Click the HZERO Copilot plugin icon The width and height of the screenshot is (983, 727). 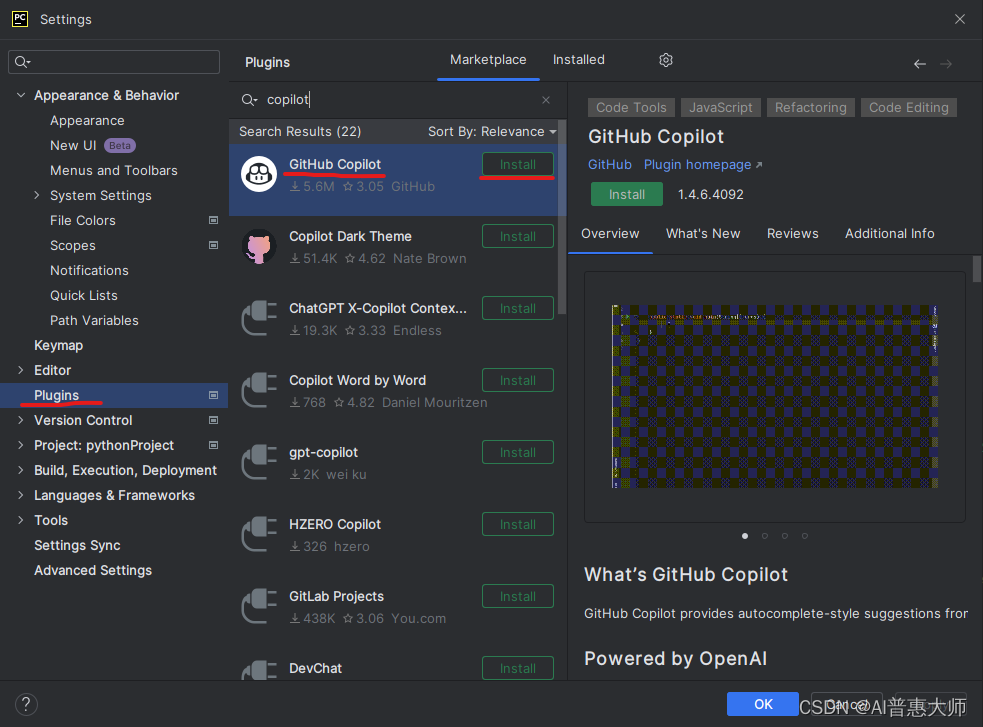coord(259,535)
